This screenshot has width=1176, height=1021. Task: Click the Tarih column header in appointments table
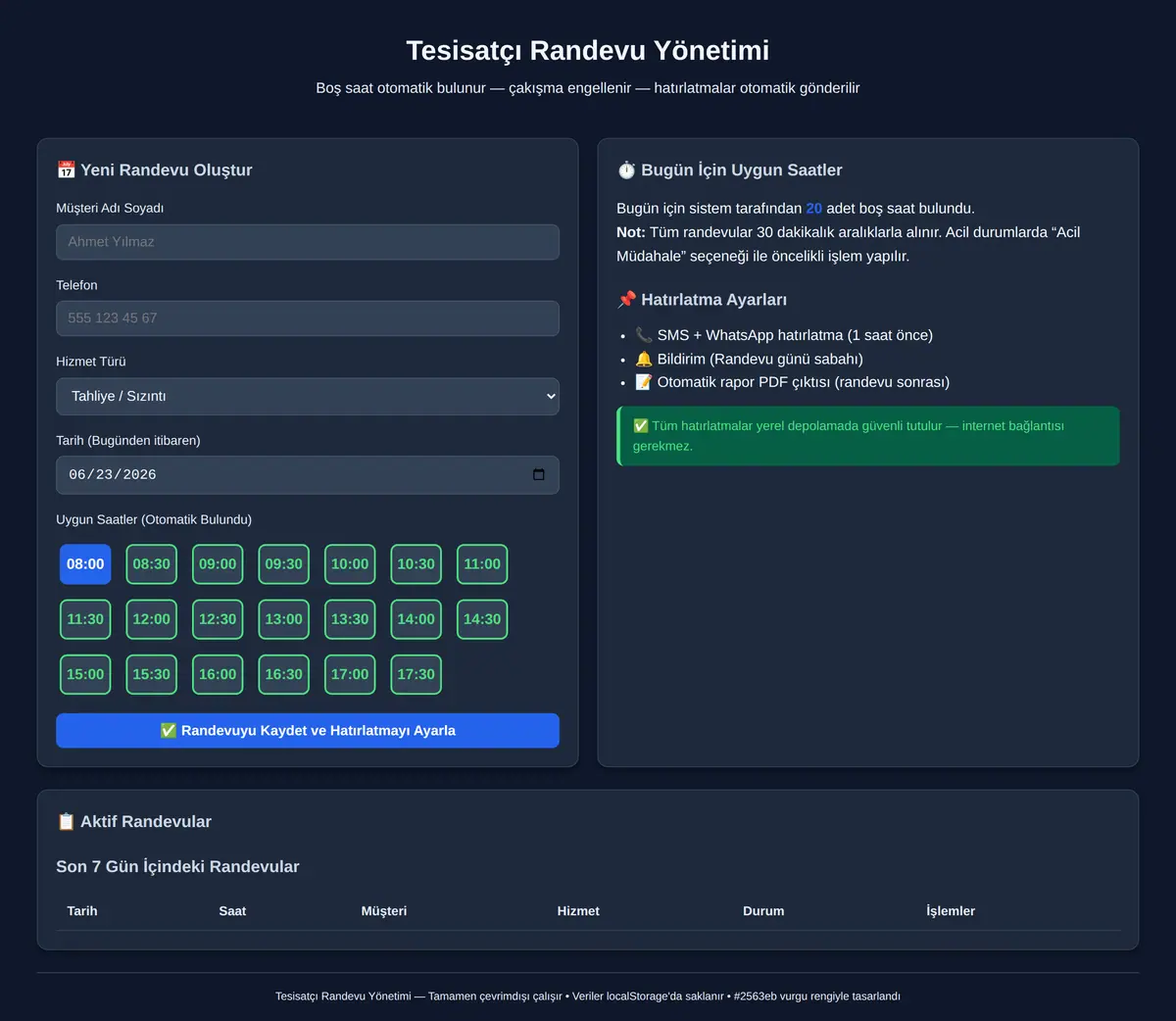tap(82, 911)
